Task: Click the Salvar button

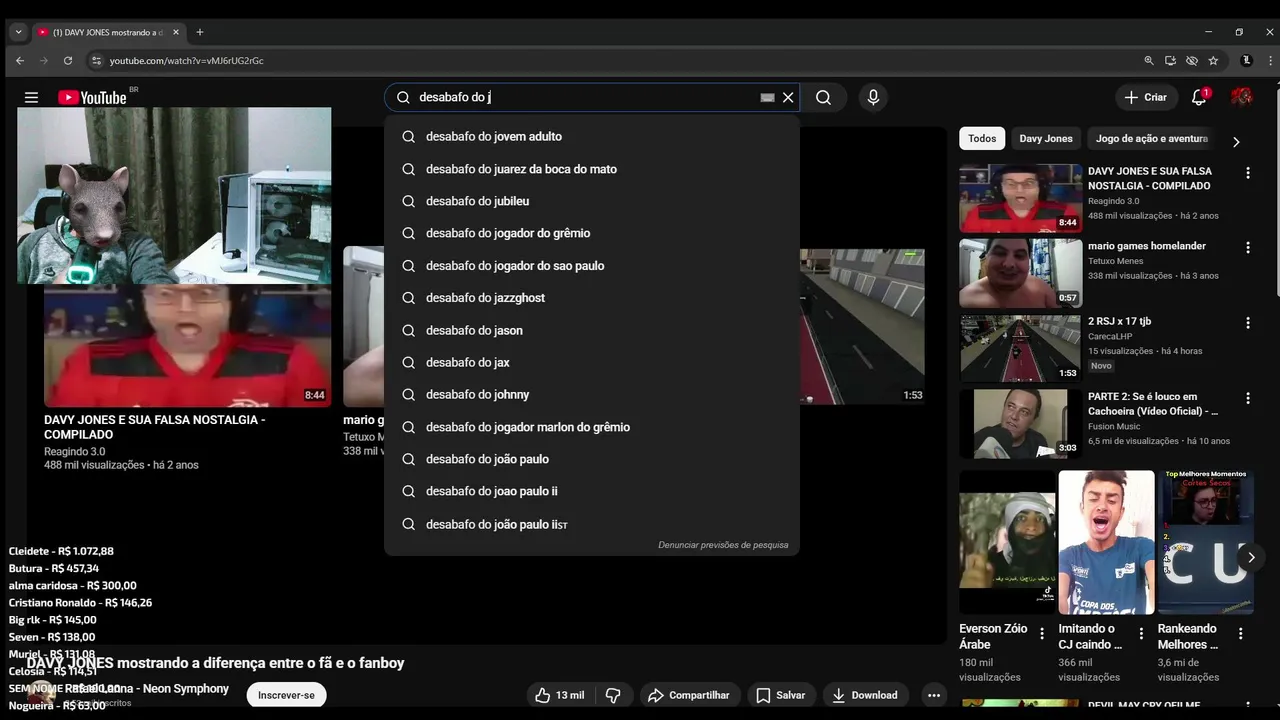Action: [780, 695]
